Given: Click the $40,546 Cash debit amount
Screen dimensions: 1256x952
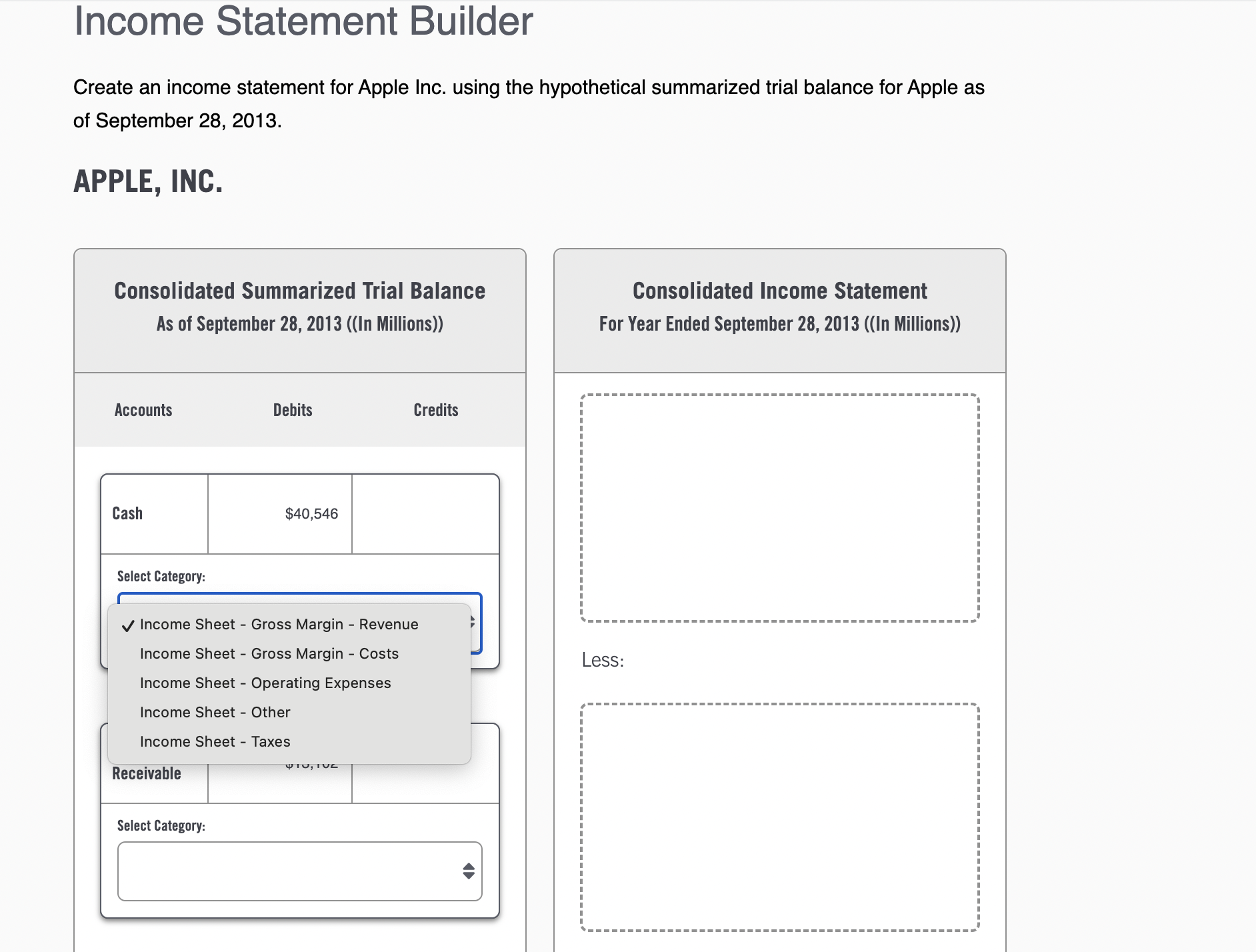Looking at the screenshot, I should 311,513.
